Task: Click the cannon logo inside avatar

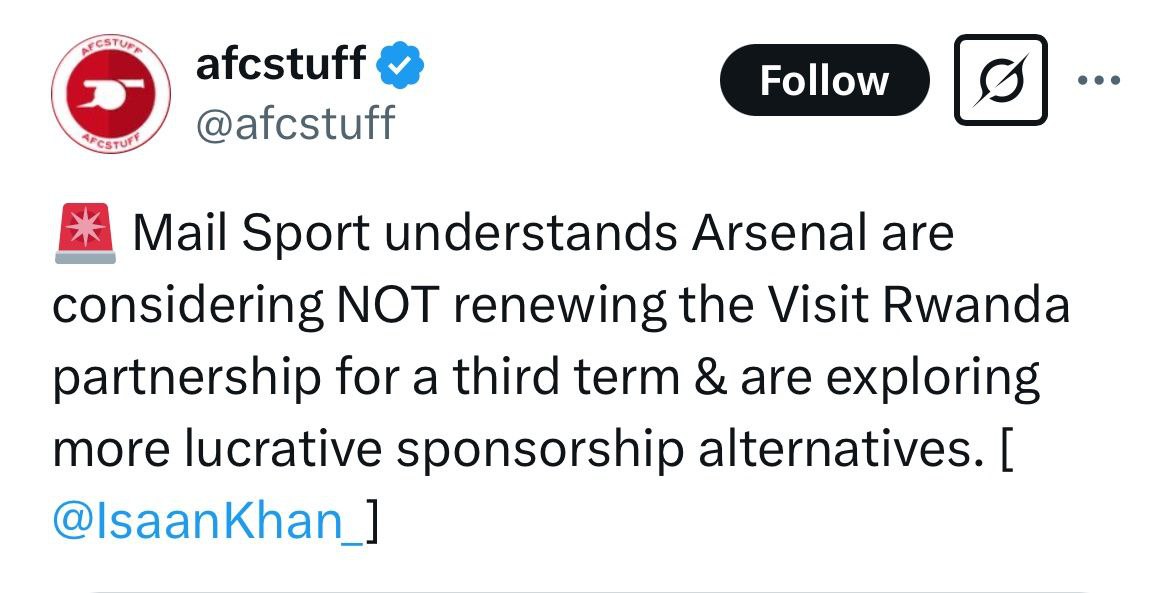Action: click(x=110, y=93)
